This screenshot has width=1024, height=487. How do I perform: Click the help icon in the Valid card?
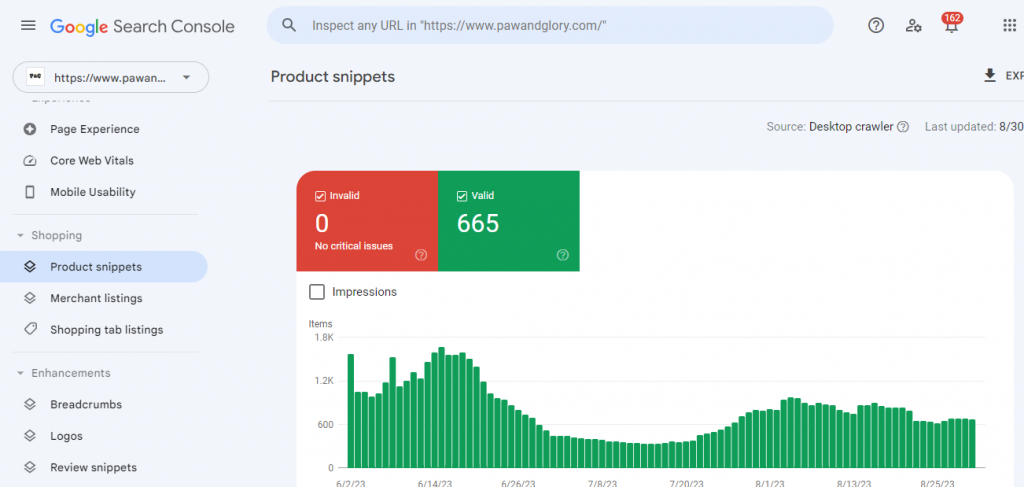[563, 255]
